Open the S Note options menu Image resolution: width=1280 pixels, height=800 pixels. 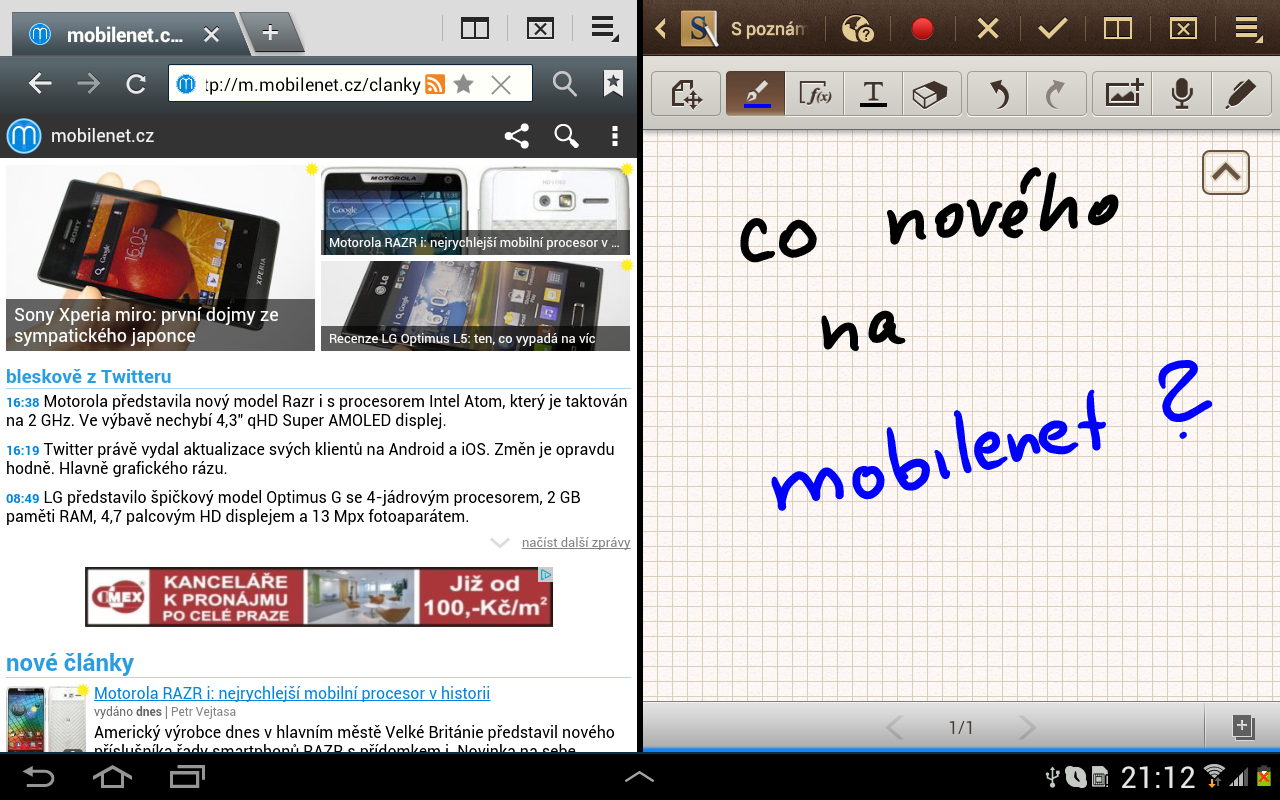[1247, 28]
